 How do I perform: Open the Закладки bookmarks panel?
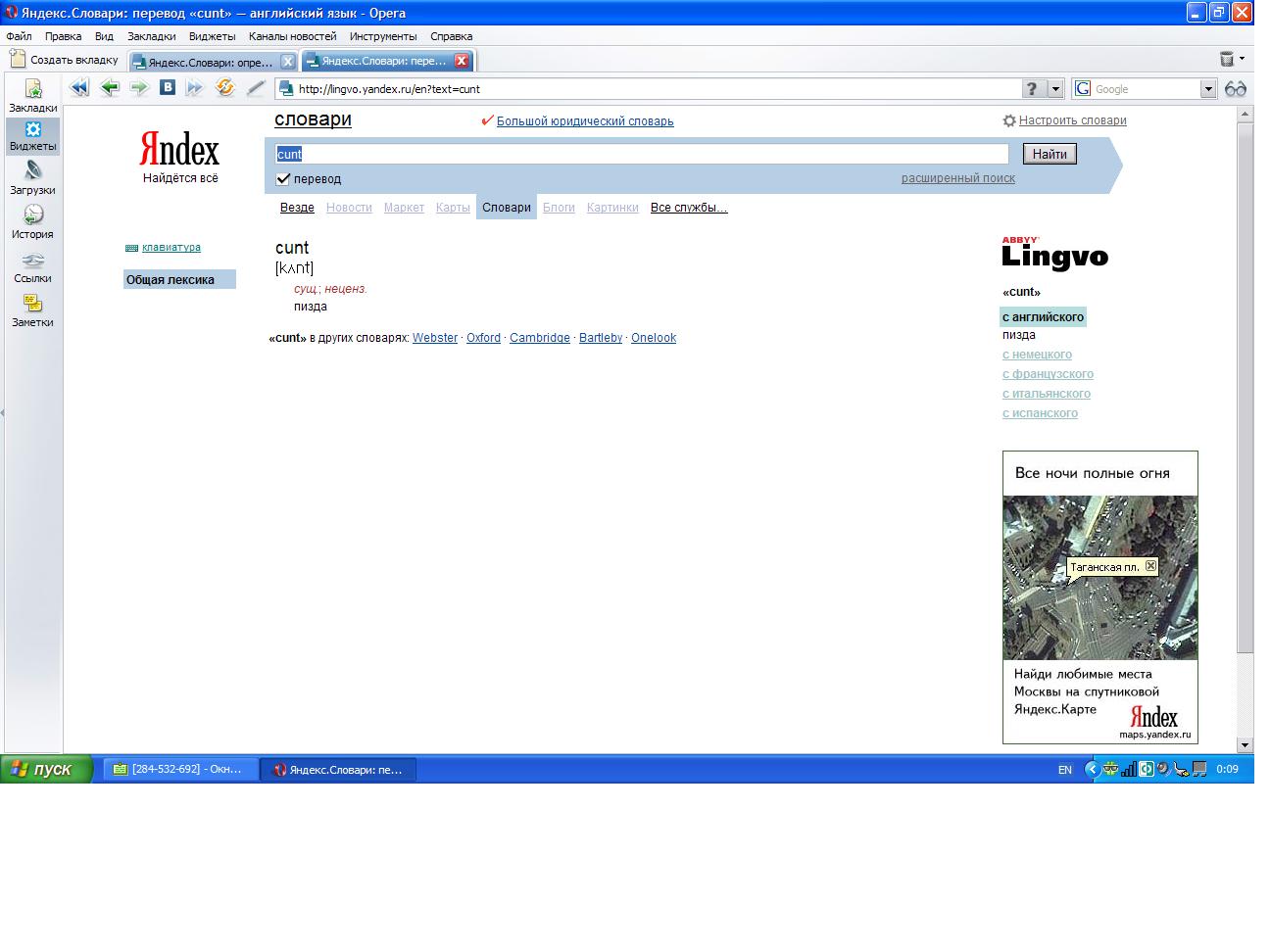click(33, 96)
